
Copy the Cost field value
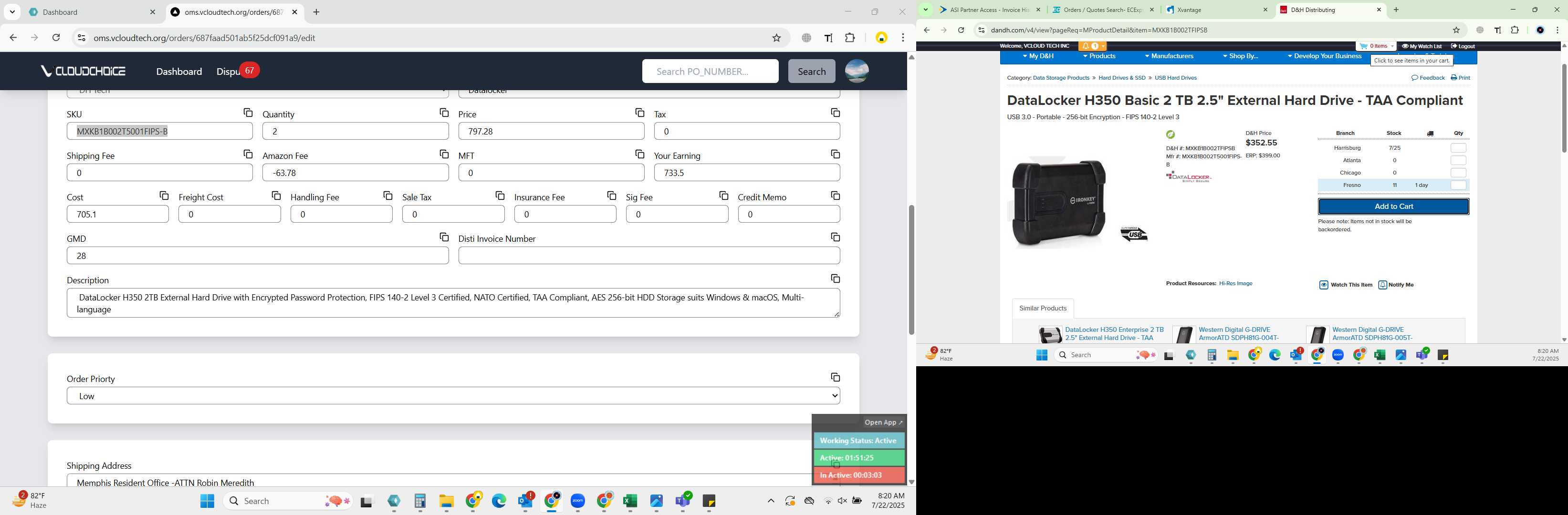coord(164,196)
